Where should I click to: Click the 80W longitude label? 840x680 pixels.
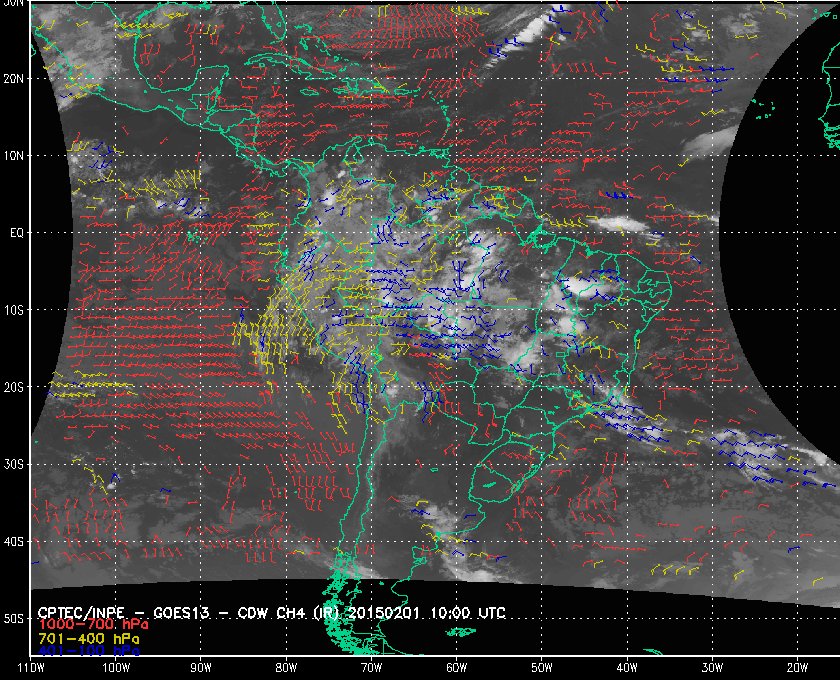pyautogui.click(x=286, y=668)
